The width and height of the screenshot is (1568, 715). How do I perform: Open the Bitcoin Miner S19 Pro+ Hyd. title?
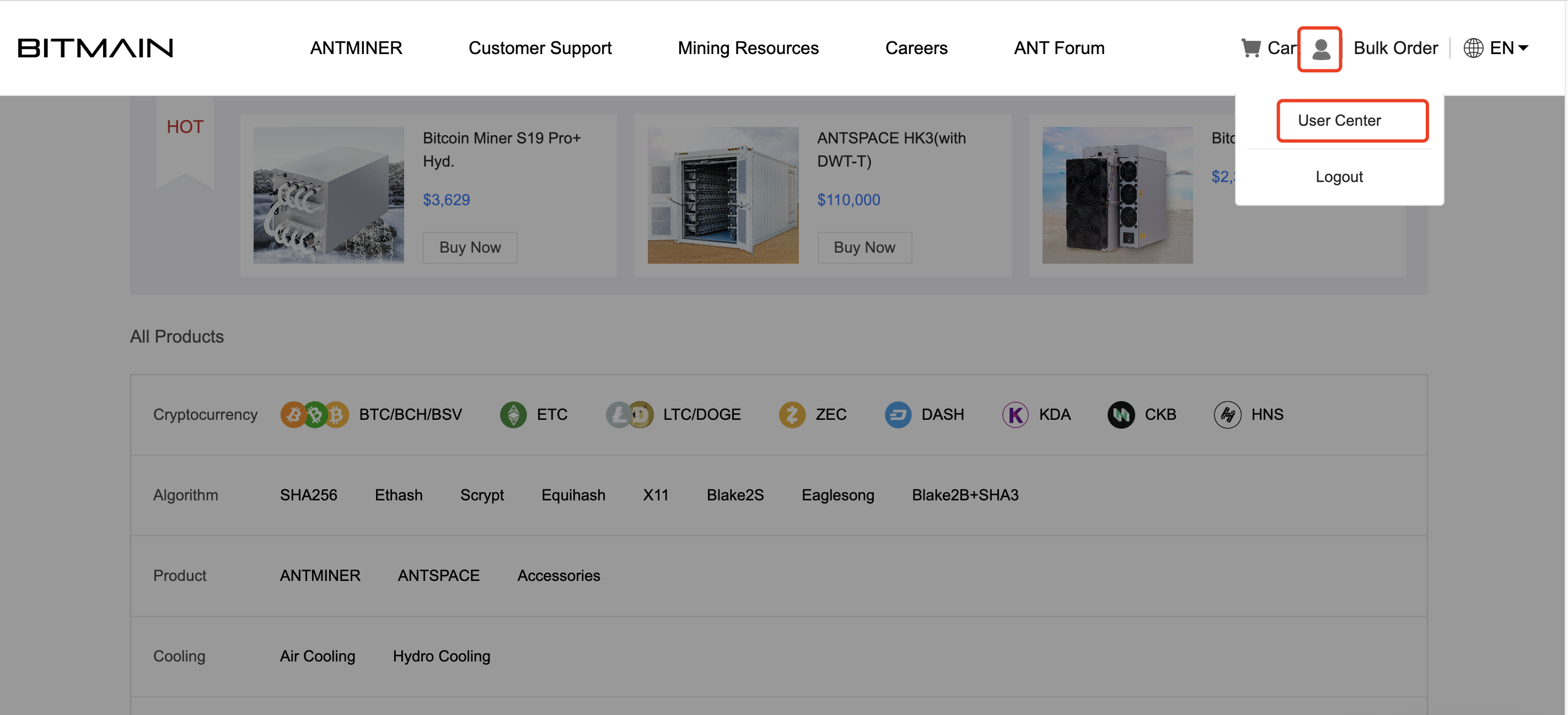pos(502,150)
